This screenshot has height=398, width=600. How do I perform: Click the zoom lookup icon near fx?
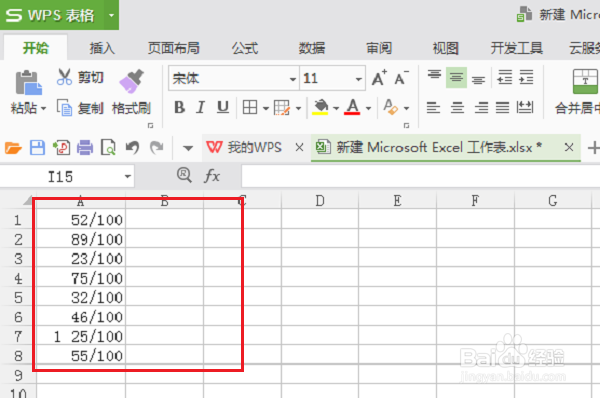pos(184,176)
